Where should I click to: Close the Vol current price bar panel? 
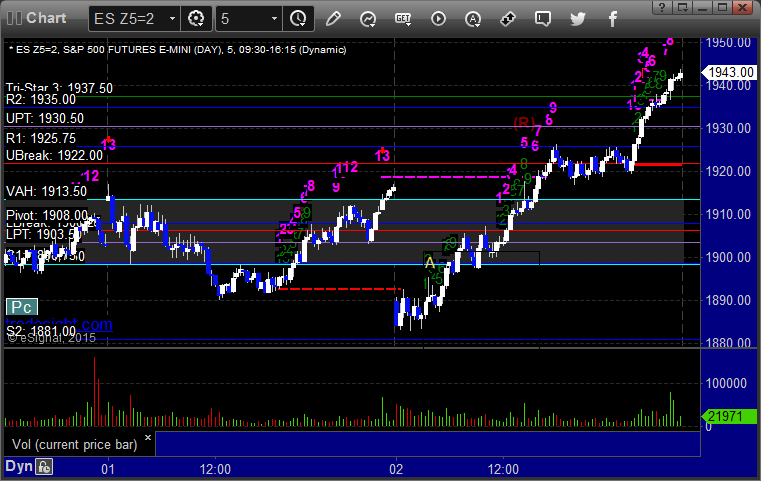[148, 437]
